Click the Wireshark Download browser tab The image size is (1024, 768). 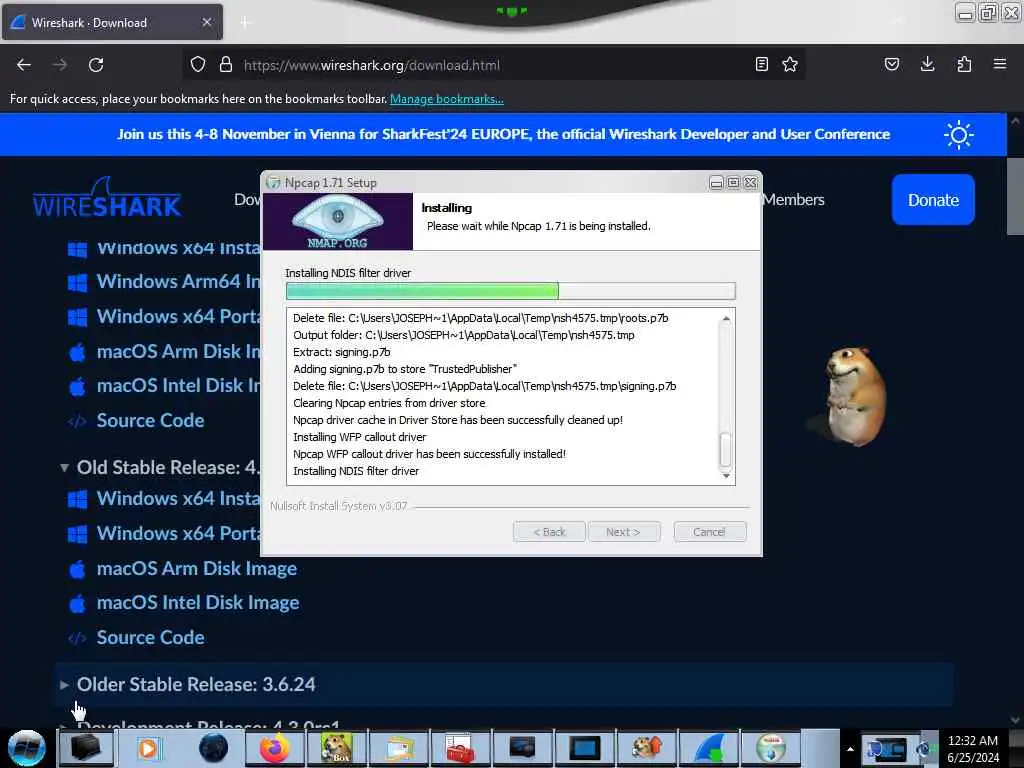[112, 22]
